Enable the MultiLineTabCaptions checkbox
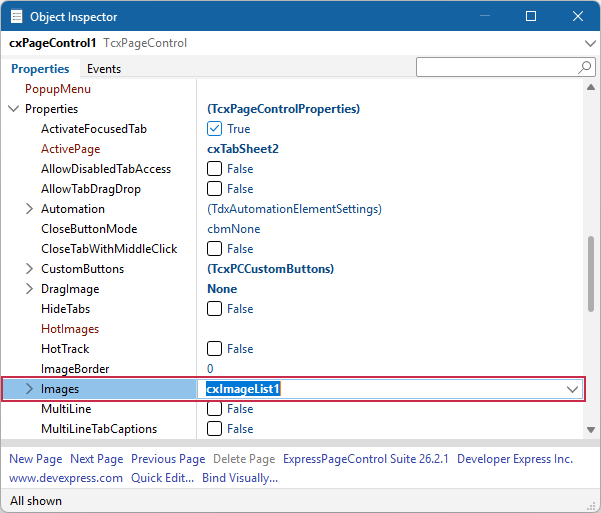Screen dimensions: 601x513 (x=214, y=429)
